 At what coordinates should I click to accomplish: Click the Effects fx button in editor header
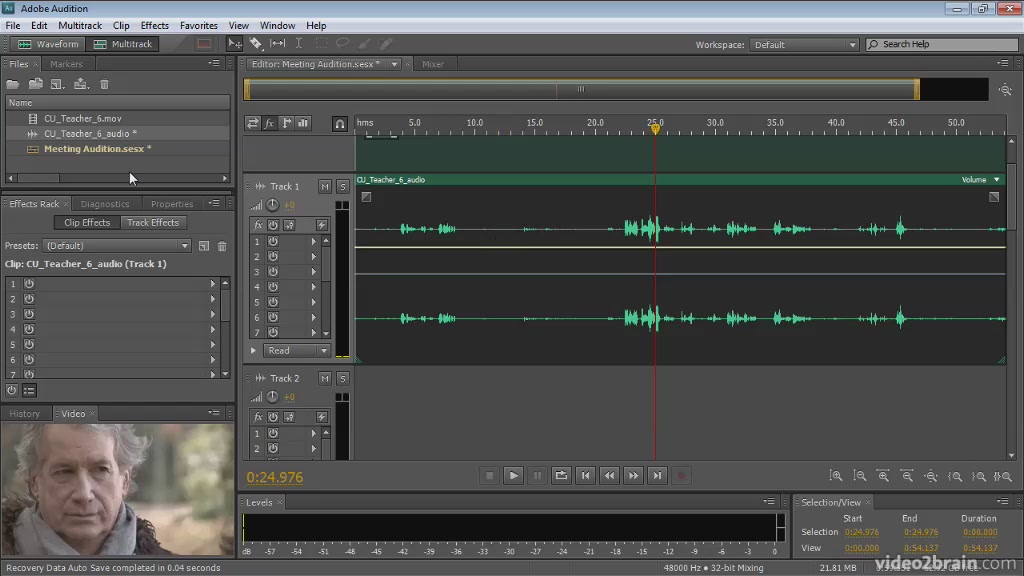pos(269,123)
